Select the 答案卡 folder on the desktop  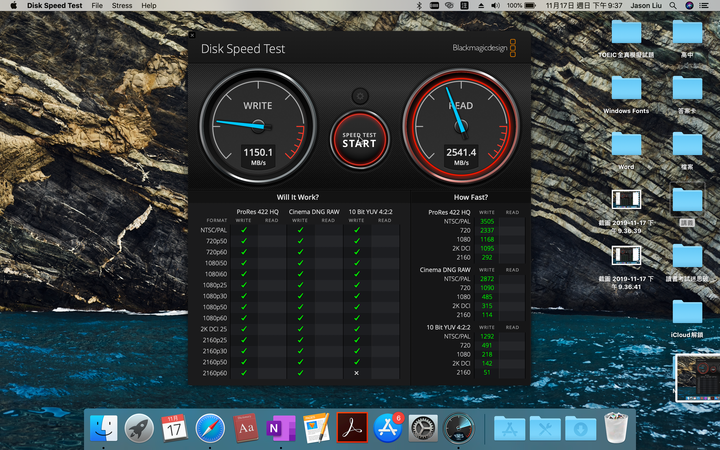(x=687, y=88)
